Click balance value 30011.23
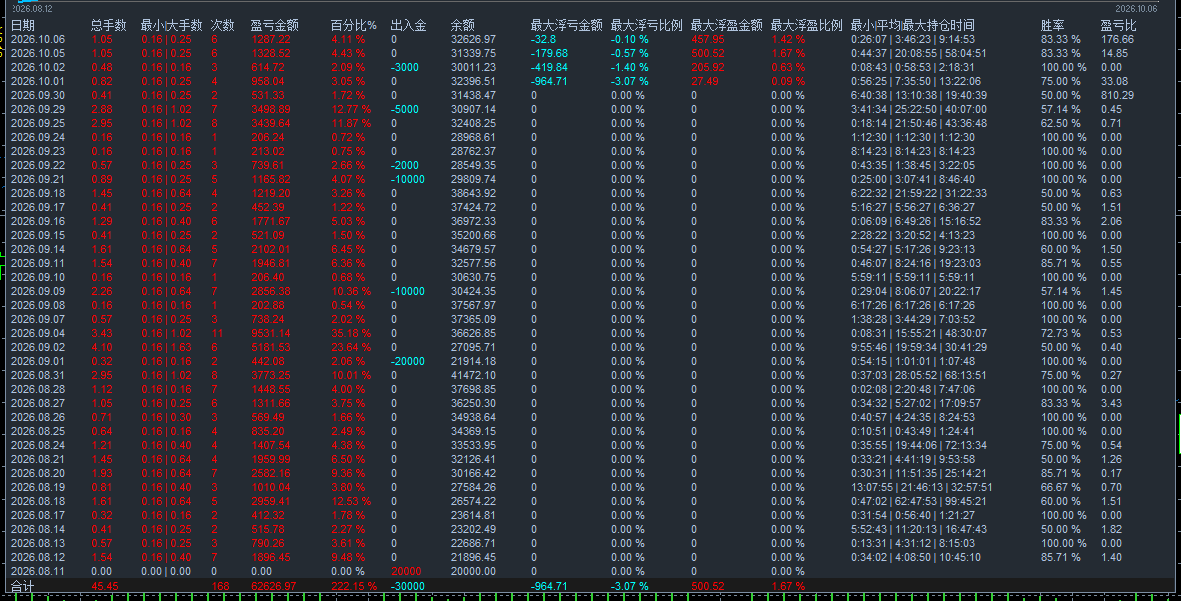Image resolution: width=1181 pixels, height=601 pixels. [x=473, y=67]
